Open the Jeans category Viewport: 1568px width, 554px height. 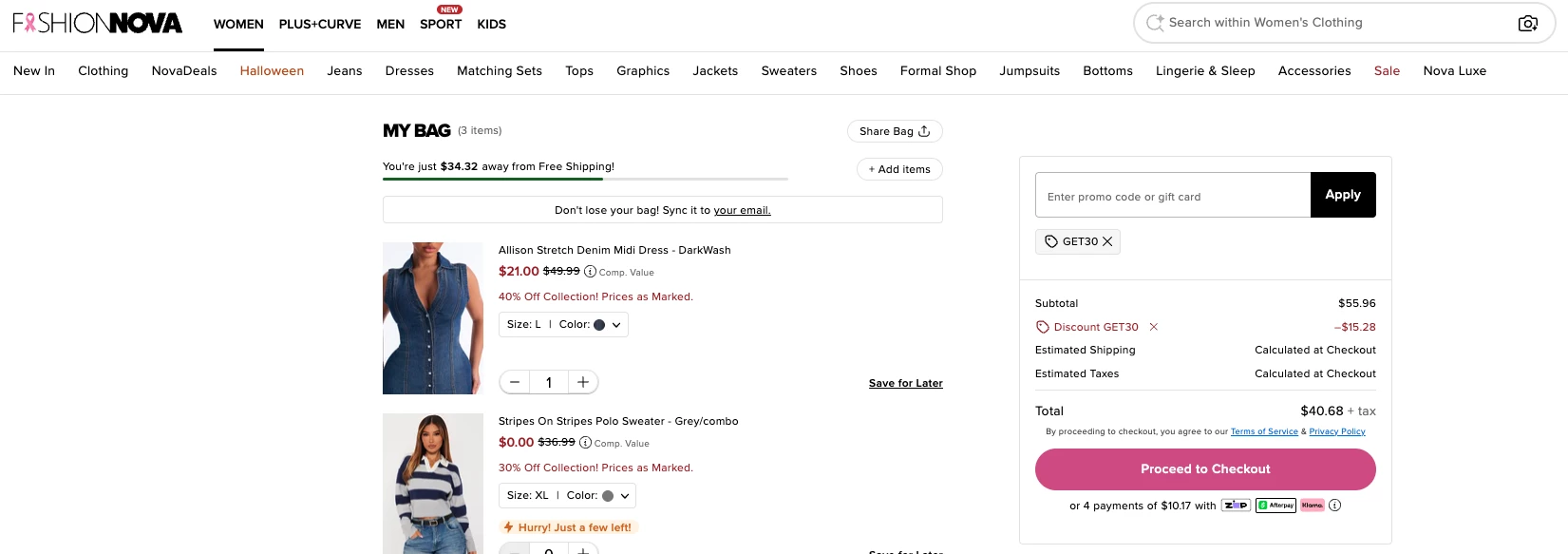tap(345, 71)
